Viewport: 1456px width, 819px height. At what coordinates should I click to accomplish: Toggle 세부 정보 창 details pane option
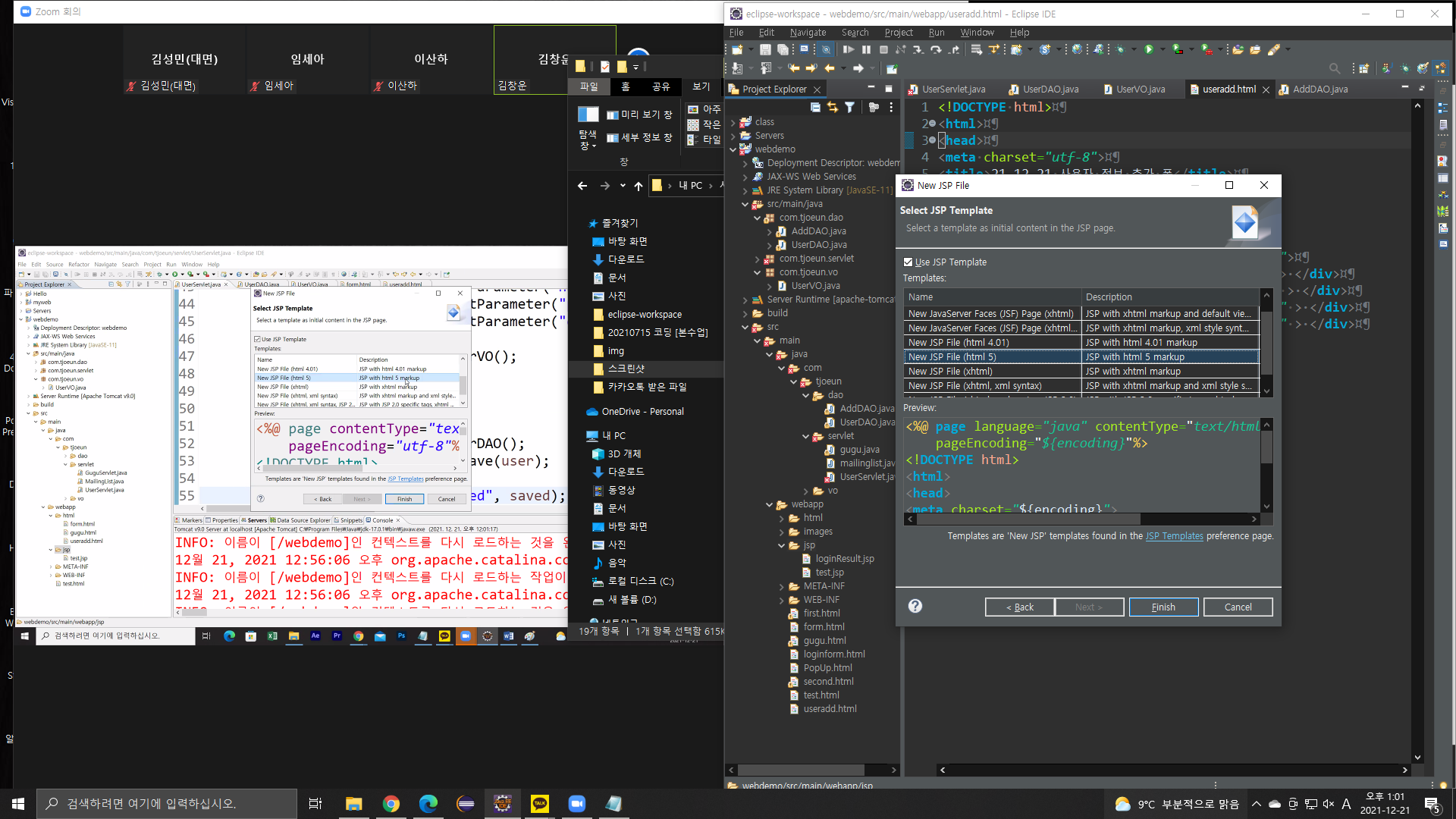[x=639, y=138]
